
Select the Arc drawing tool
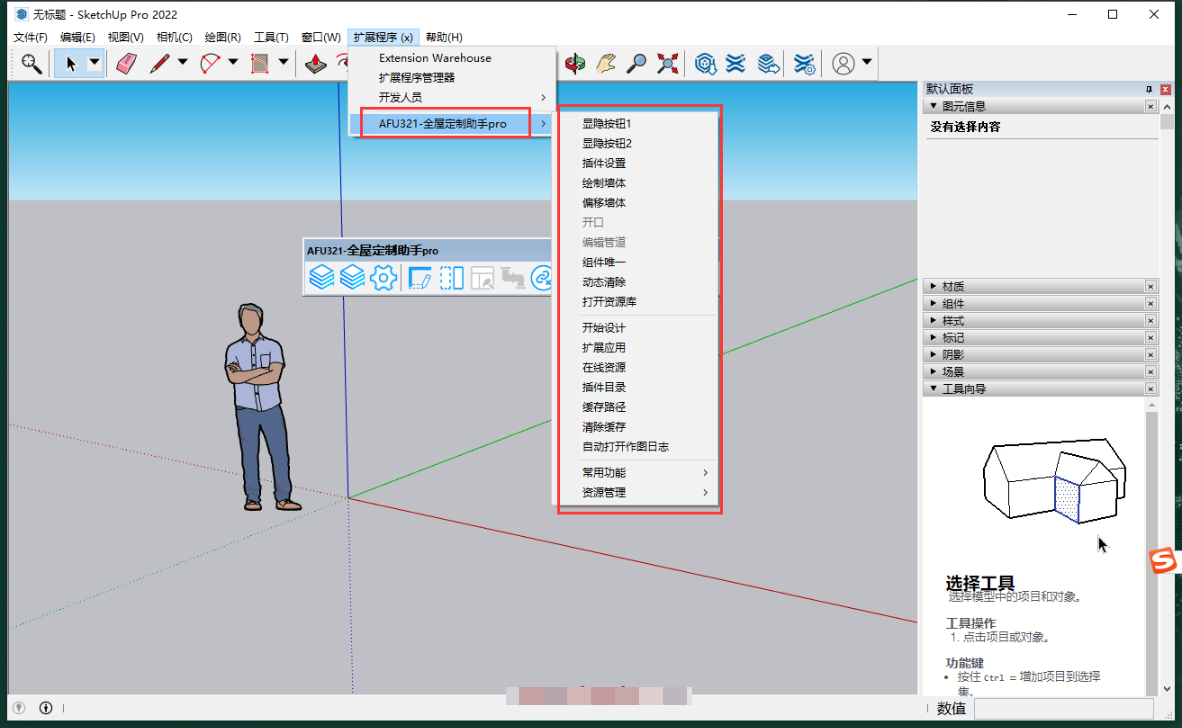(x=210, y=64)
